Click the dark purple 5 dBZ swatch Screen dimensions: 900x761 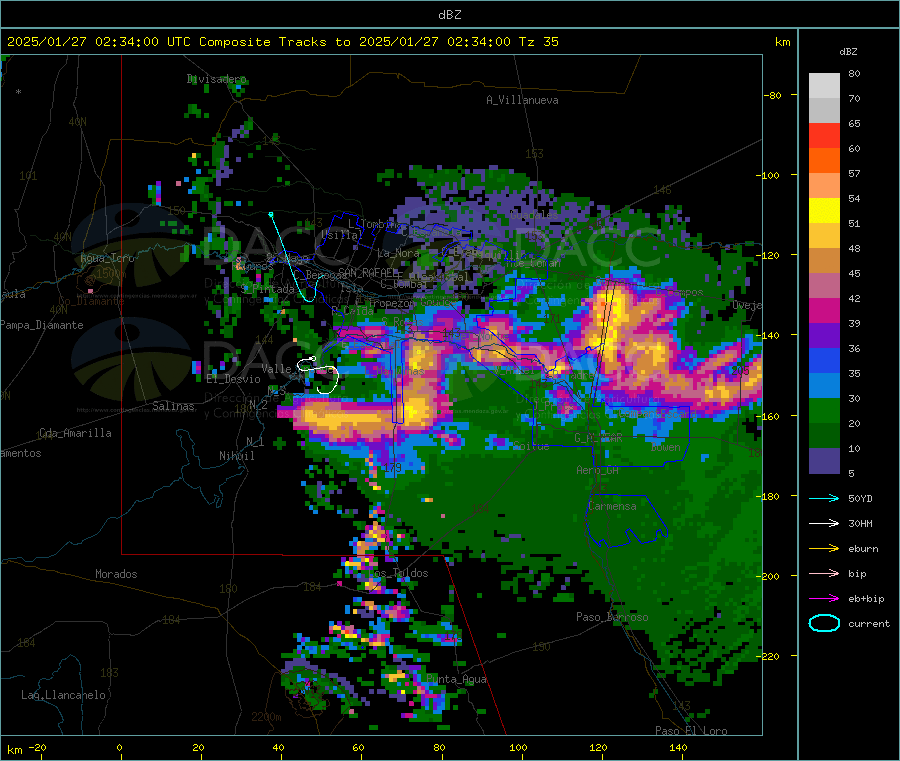coord(824,461)
